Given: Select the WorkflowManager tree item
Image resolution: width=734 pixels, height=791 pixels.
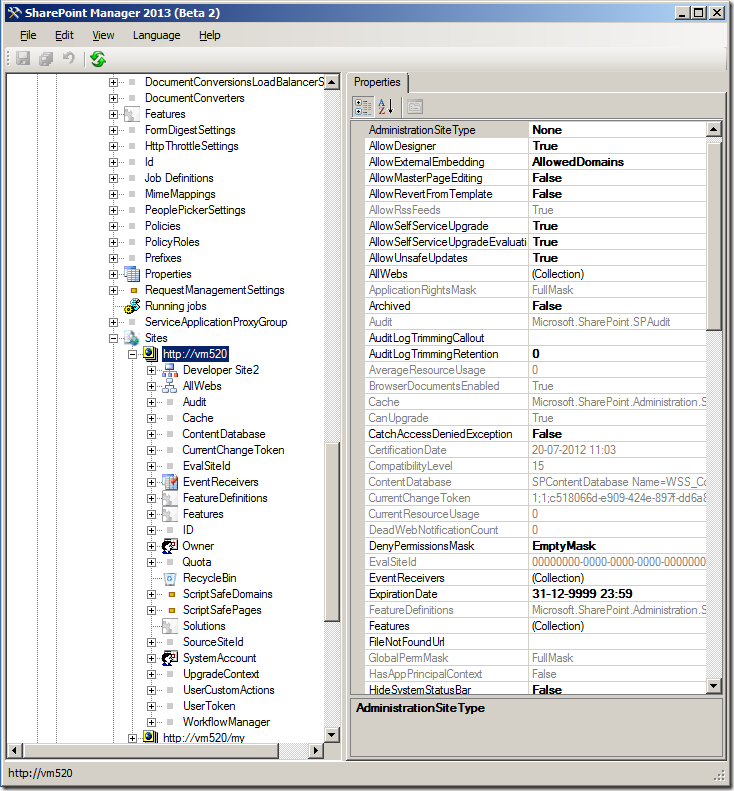Looking at the screenshot, I should [x=225, y=722].
